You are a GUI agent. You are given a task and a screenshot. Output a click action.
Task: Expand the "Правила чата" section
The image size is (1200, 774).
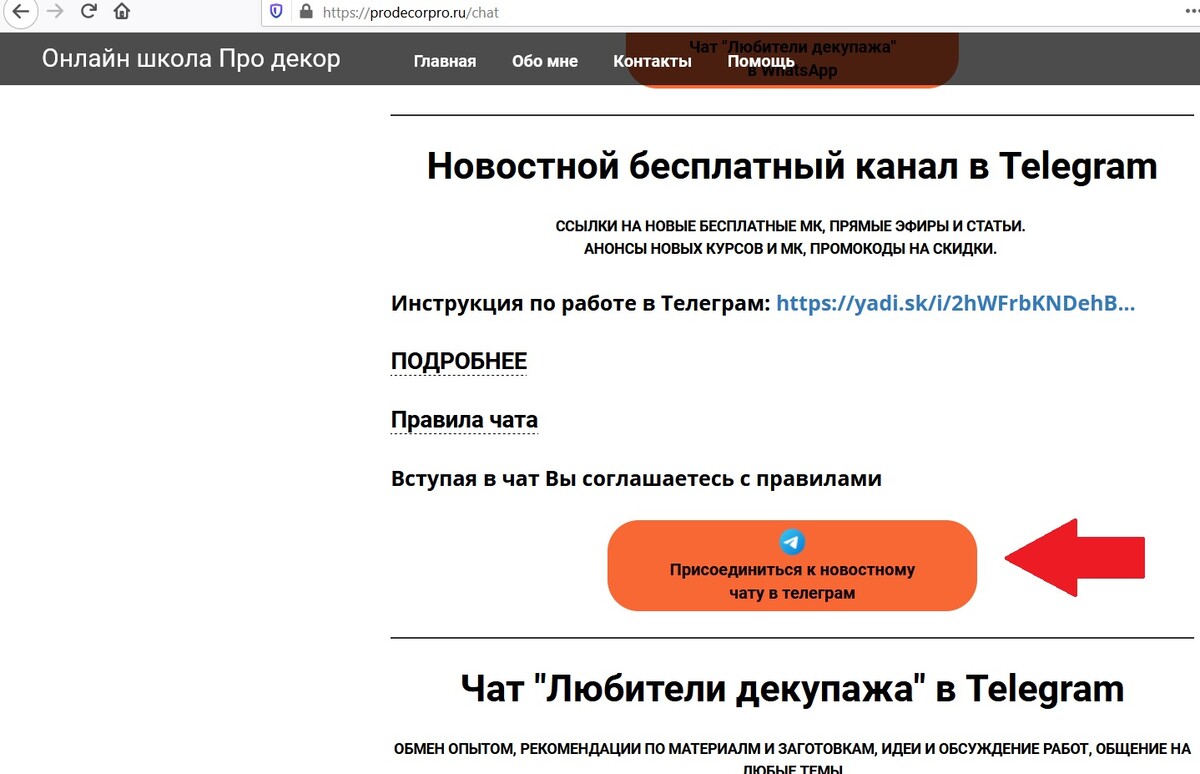pos(465,420)
